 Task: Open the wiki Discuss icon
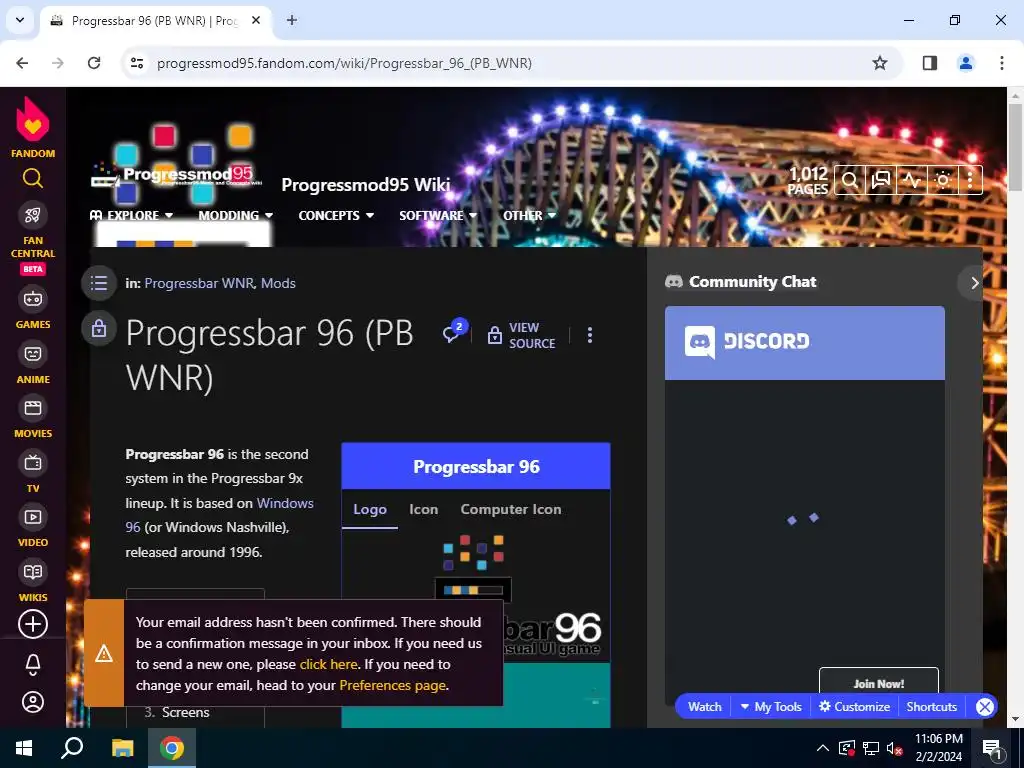point(881,180)
